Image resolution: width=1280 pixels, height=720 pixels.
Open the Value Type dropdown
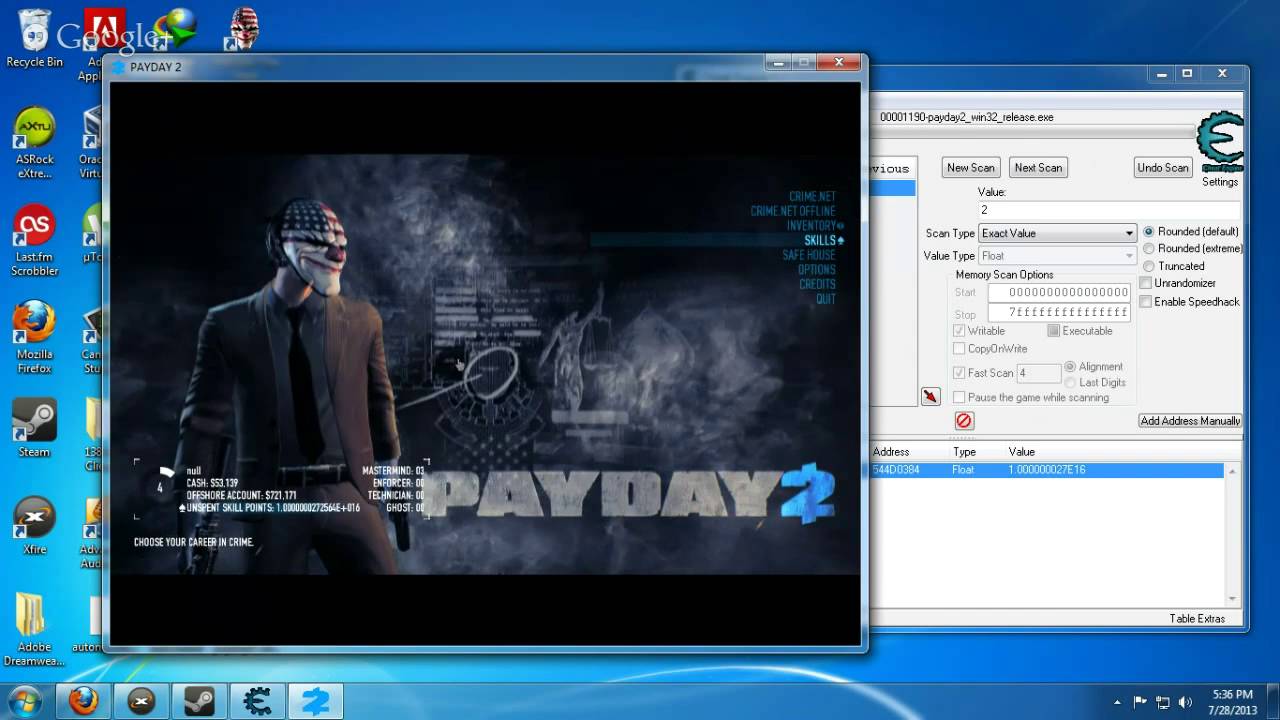click(1057, 256)
